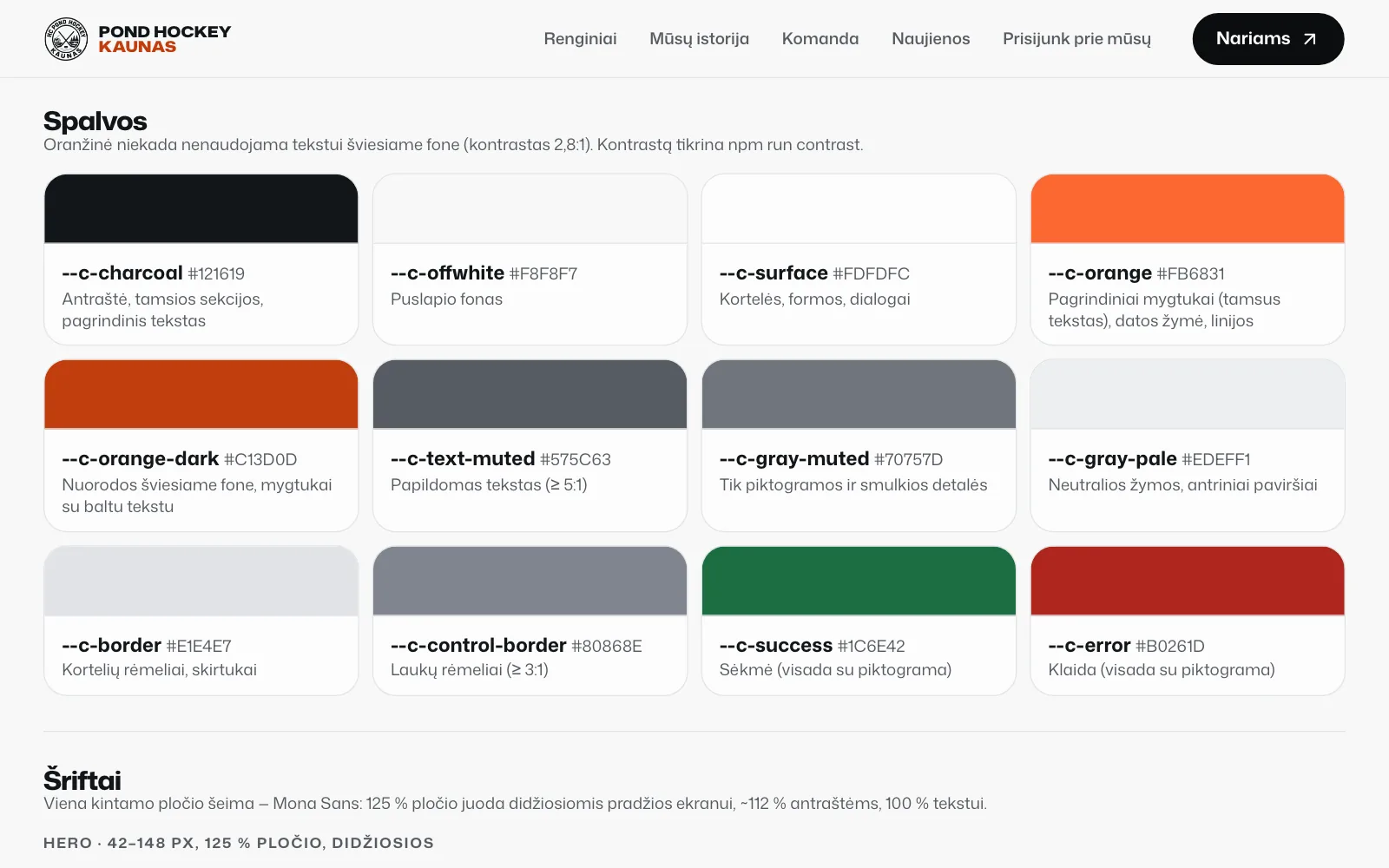Choose the text-muted #575C63 swatch

[530, 394]
